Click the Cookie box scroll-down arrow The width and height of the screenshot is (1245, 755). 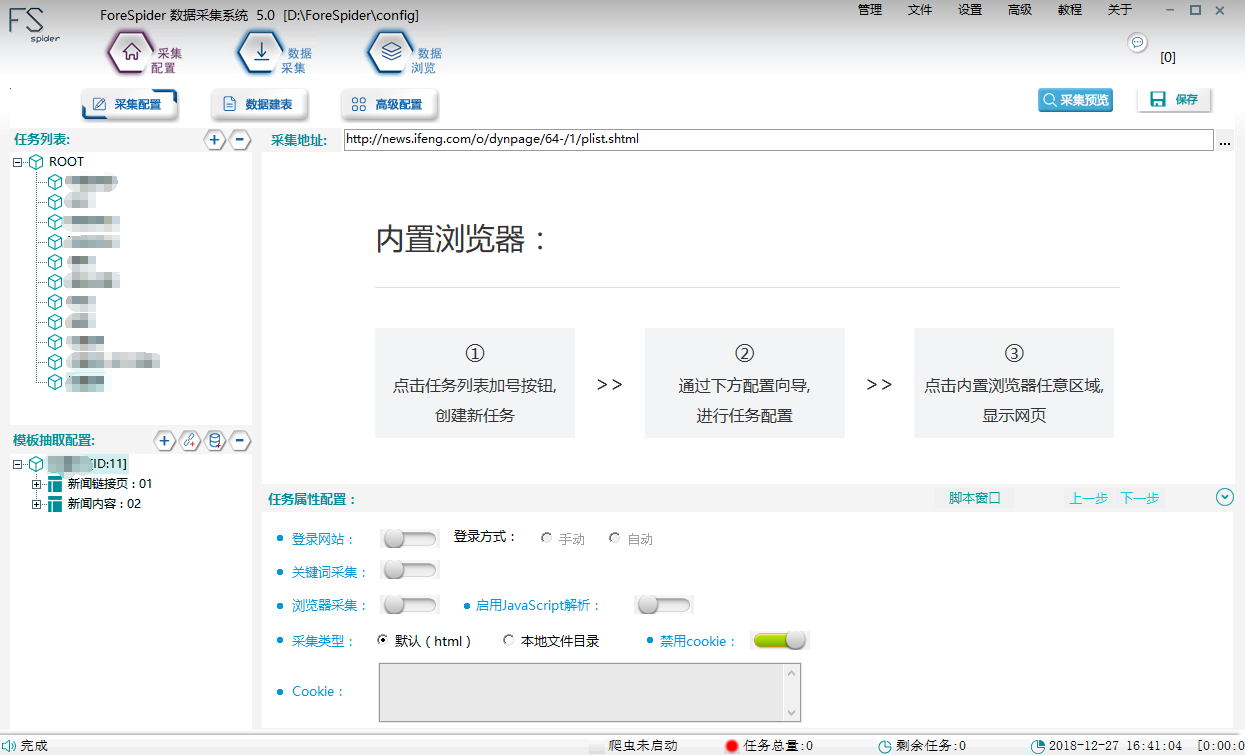tap(793, 712)
